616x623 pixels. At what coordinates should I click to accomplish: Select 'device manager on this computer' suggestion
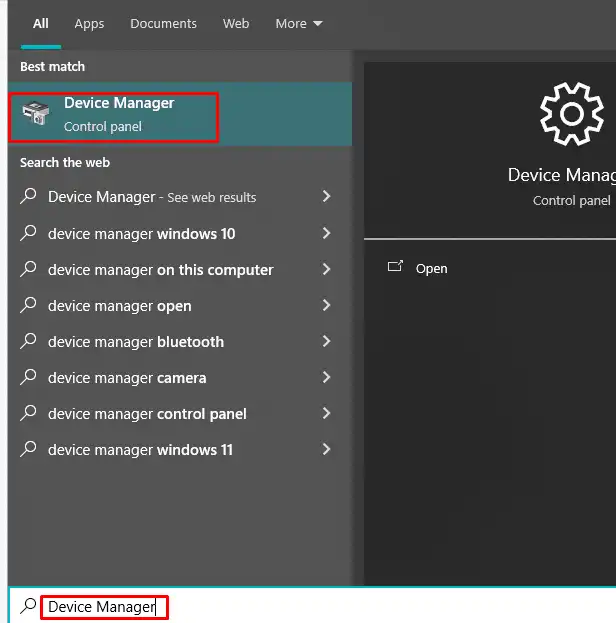160,269
